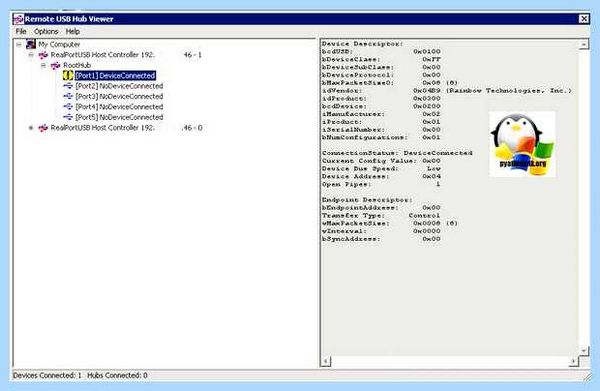
Task: Click the bcdUSB 0x0100 line
Action: [x=381, y=52]
